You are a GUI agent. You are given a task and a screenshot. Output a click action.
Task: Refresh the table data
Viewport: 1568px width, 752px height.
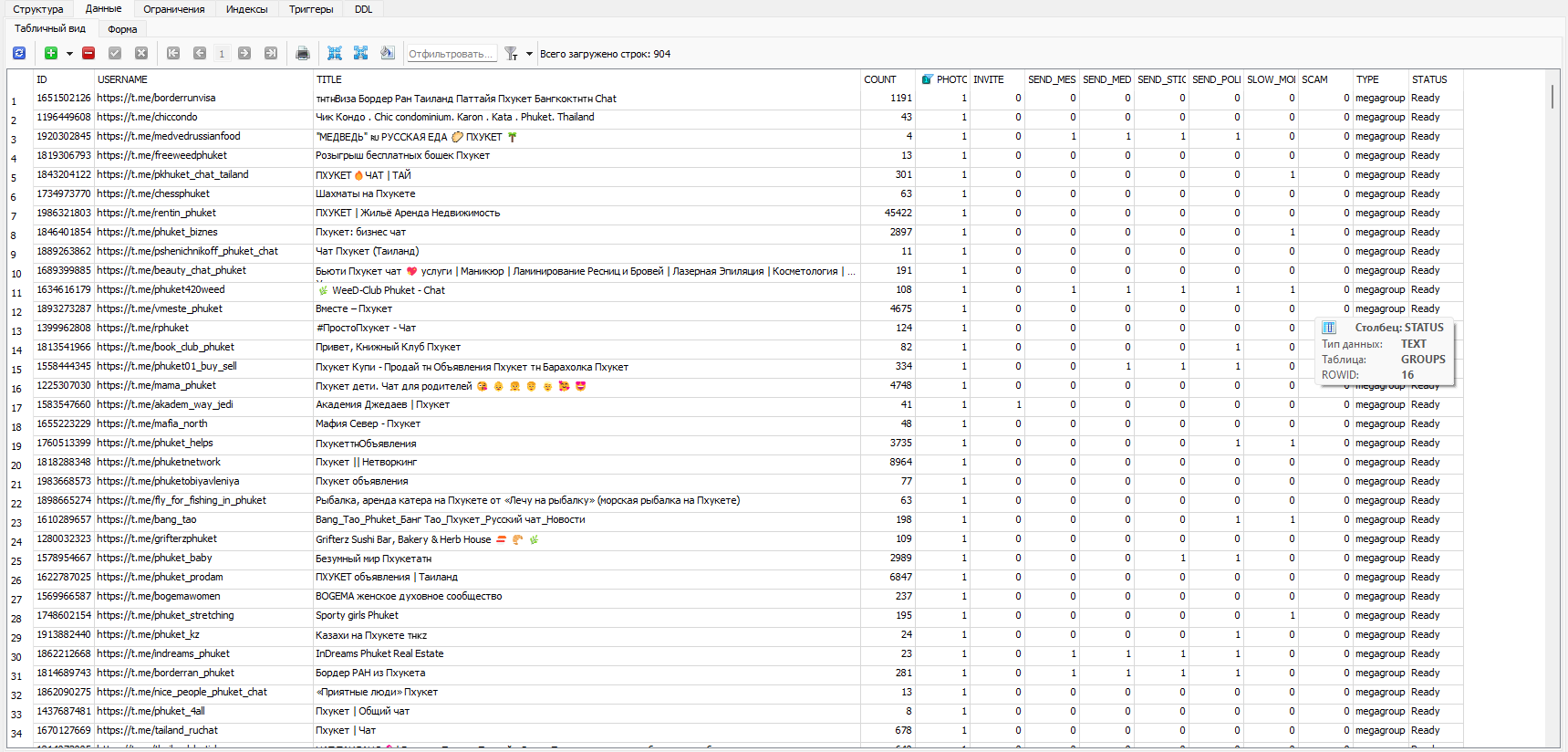point(18,54)
